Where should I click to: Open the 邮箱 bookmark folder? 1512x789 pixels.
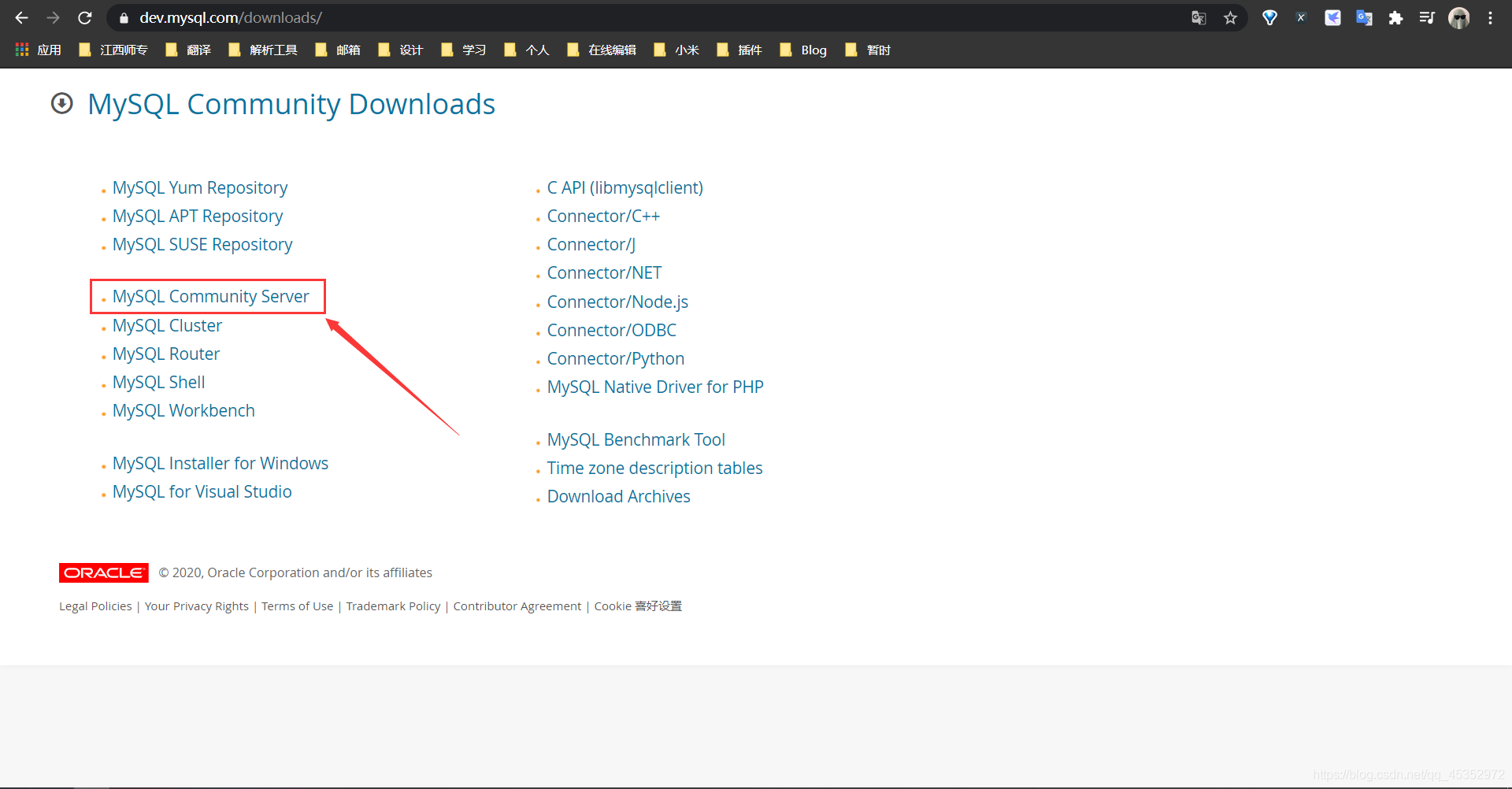point(338,50)
